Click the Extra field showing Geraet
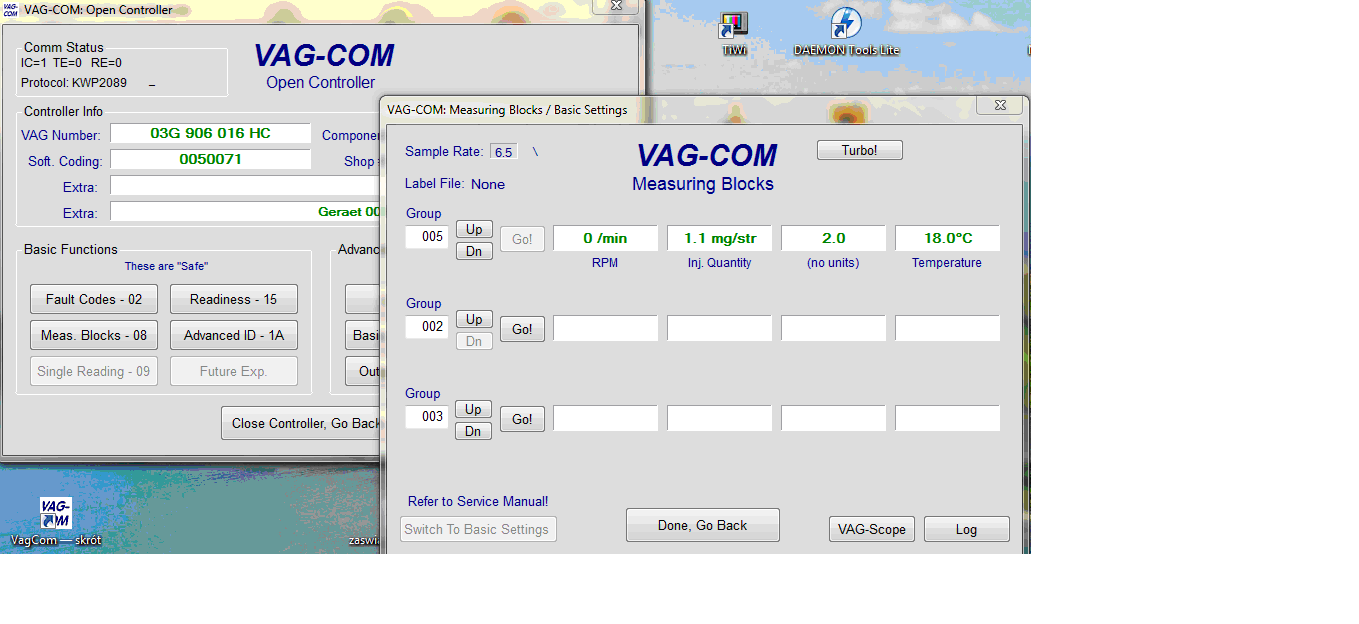Screen dimensions: 1359x624 pos(245,212)
